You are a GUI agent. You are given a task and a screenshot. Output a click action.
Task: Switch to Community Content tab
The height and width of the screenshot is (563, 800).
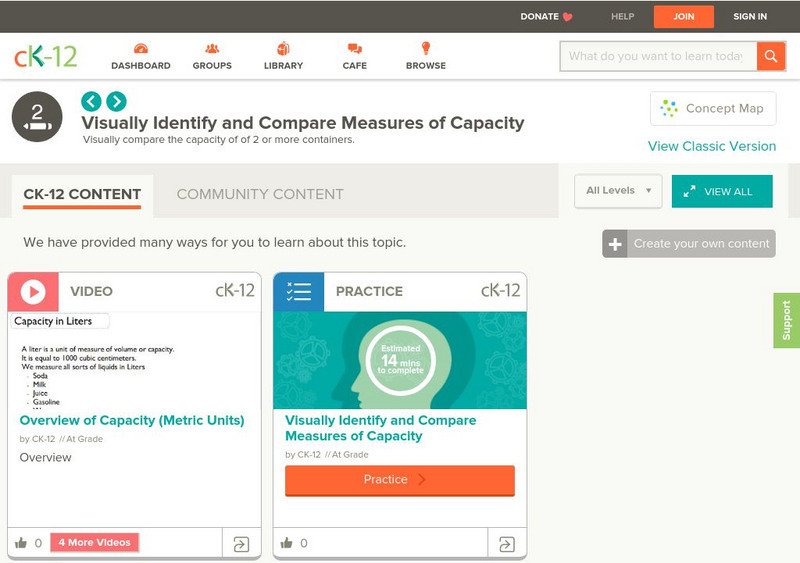260,194
